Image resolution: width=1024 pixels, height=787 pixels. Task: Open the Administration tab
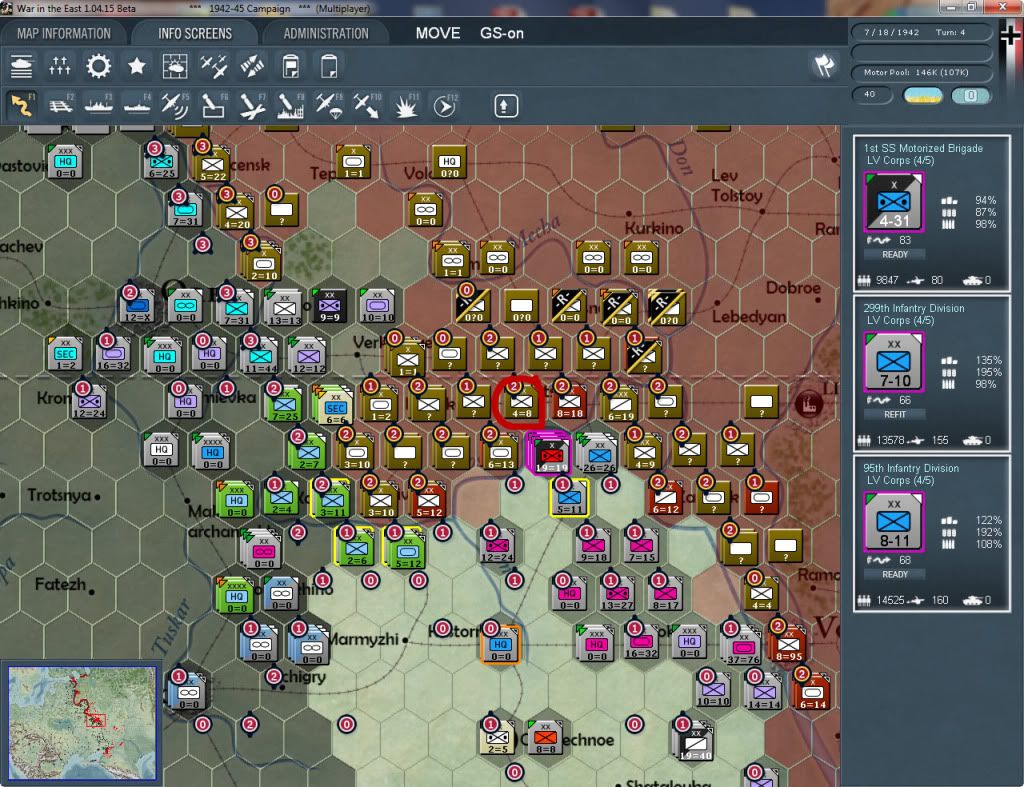point(326,33)
